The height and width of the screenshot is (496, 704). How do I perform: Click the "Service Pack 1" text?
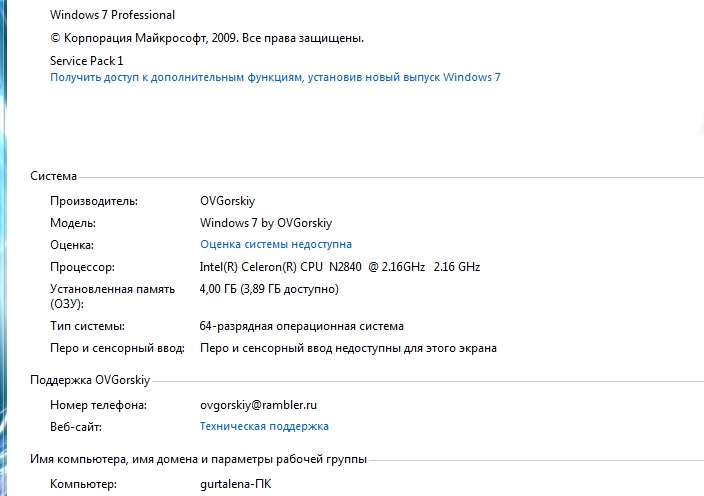pyautogui.click(x=86, y=61)
